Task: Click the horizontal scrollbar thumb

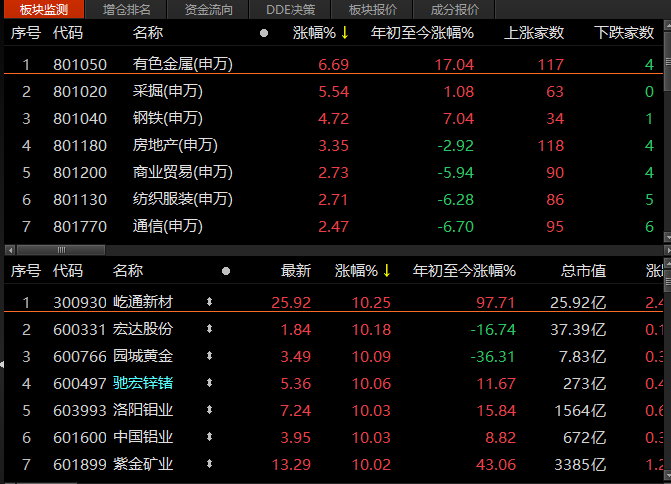Action: 61,250
